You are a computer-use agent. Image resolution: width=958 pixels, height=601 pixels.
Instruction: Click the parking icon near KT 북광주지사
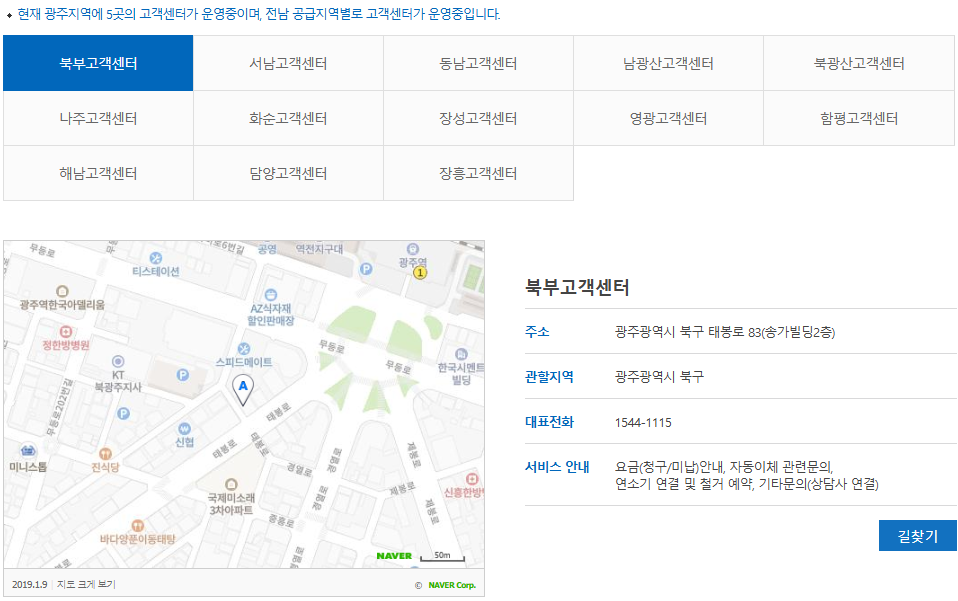[x=181, y=373]
